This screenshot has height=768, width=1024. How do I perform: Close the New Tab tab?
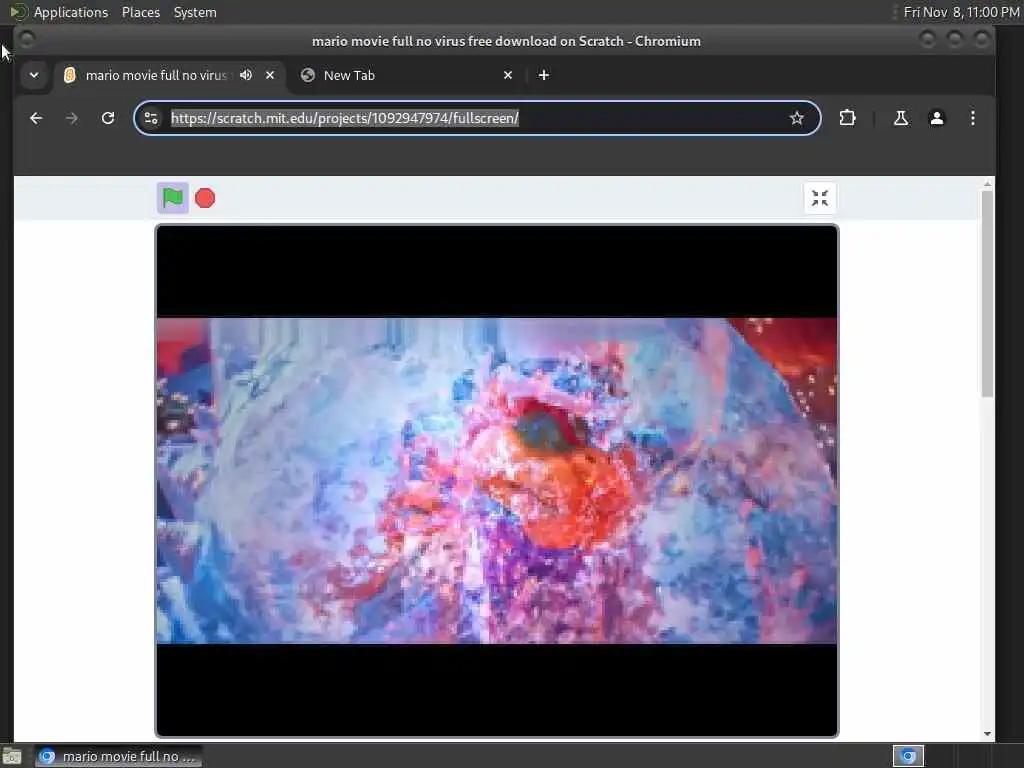coord(508,75)
